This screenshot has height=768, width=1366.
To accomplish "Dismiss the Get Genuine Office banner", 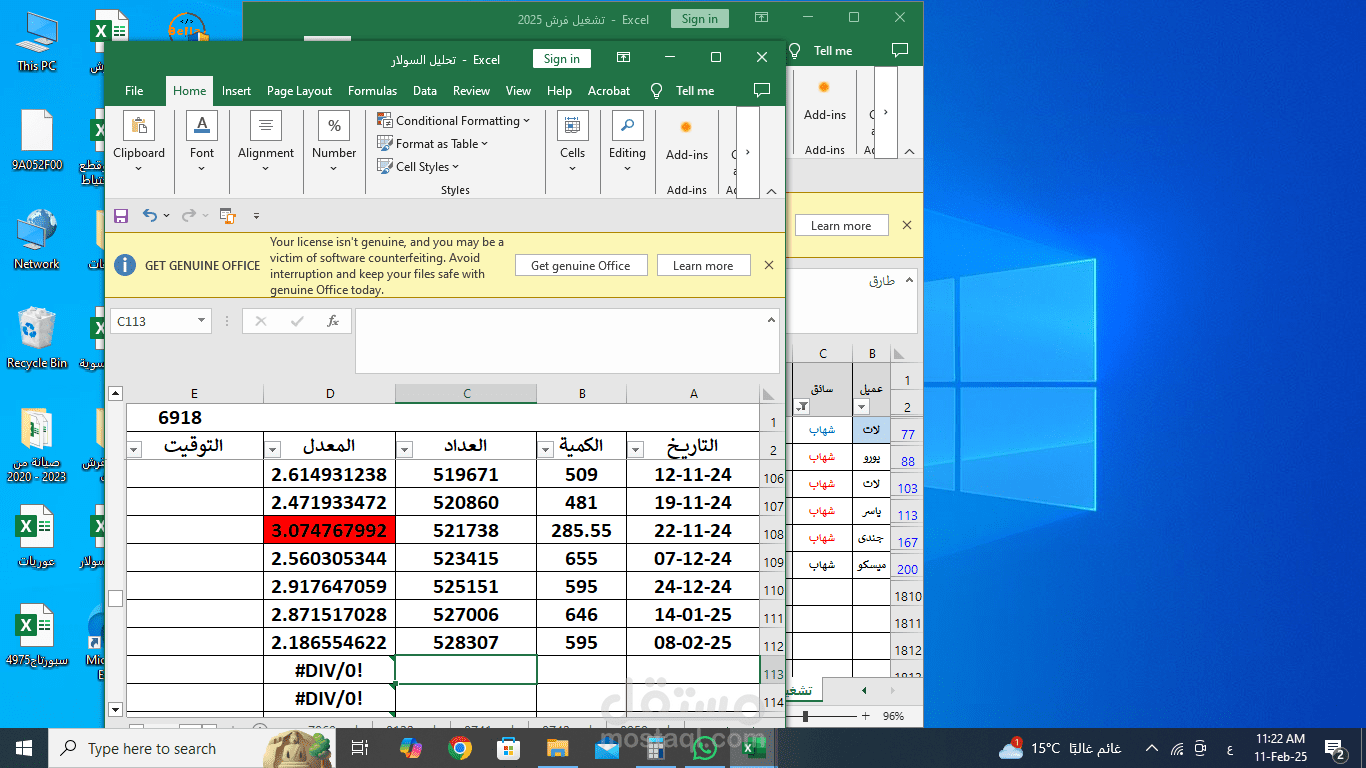I will (769, 265).
